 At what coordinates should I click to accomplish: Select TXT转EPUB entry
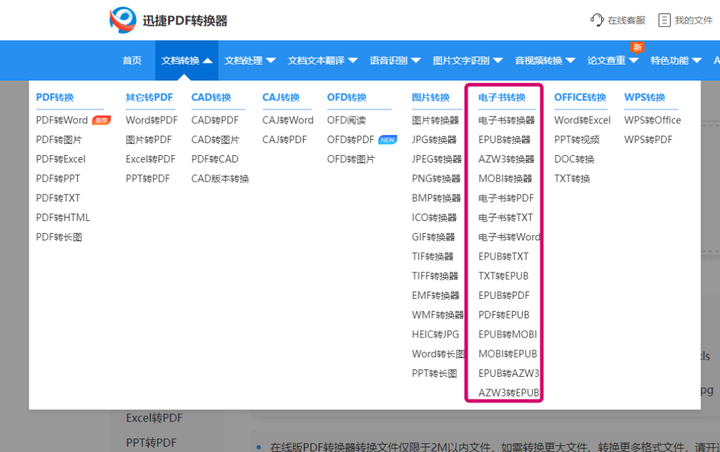click(503, 276)
